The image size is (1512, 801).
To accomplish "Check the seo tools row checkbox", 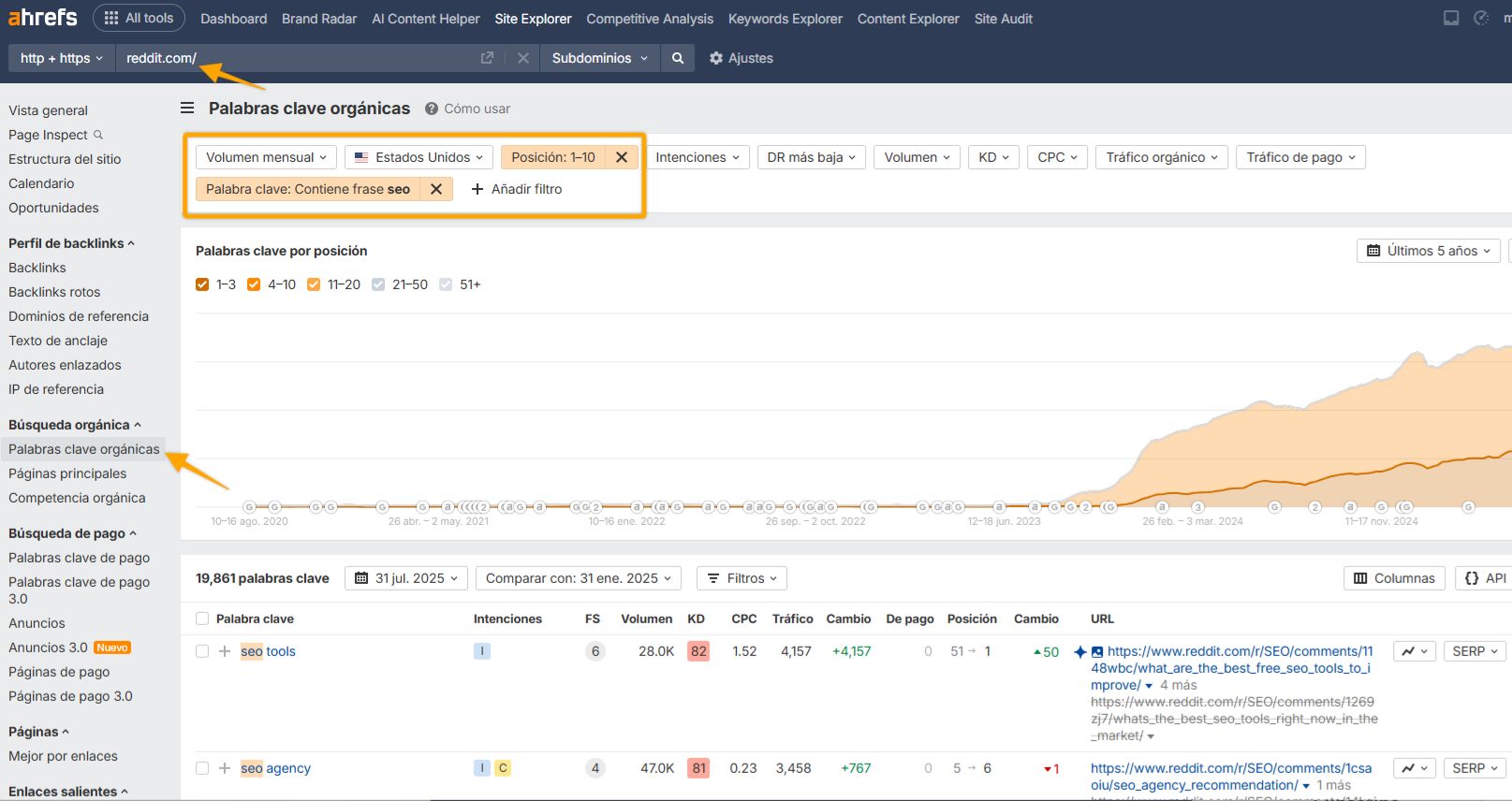I will point(202,651).
